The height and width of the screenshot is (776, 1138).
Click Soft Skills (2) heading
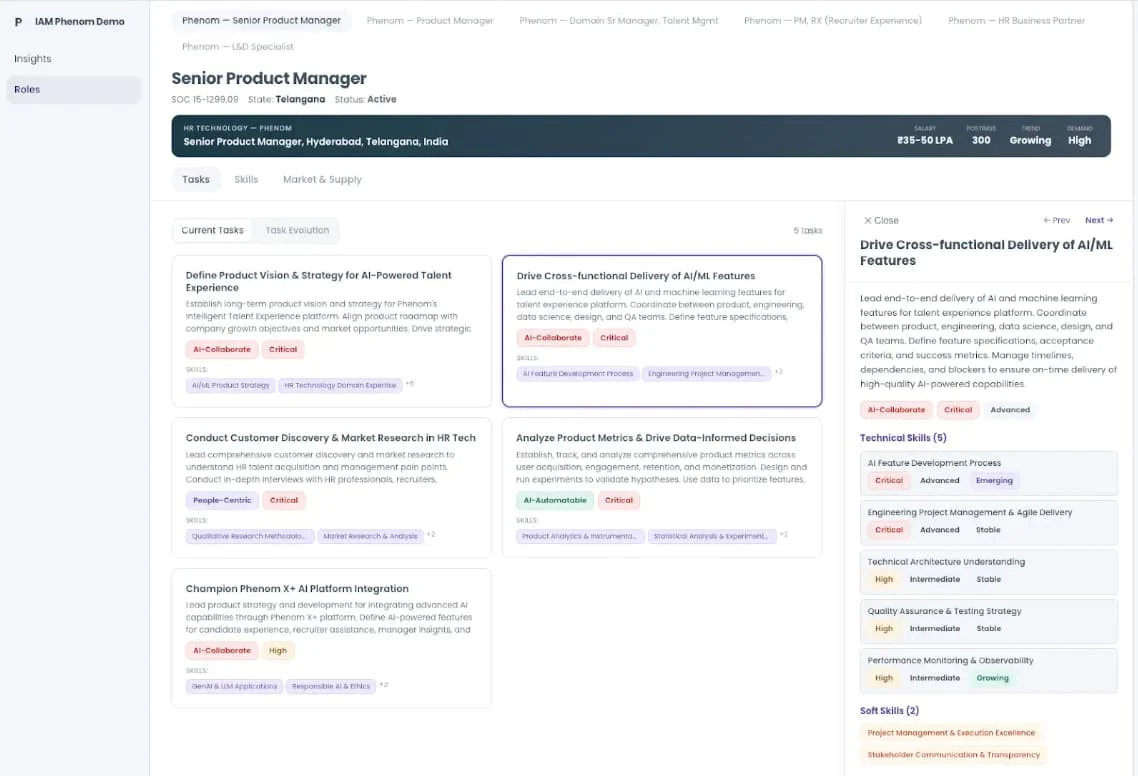[889, 711]
